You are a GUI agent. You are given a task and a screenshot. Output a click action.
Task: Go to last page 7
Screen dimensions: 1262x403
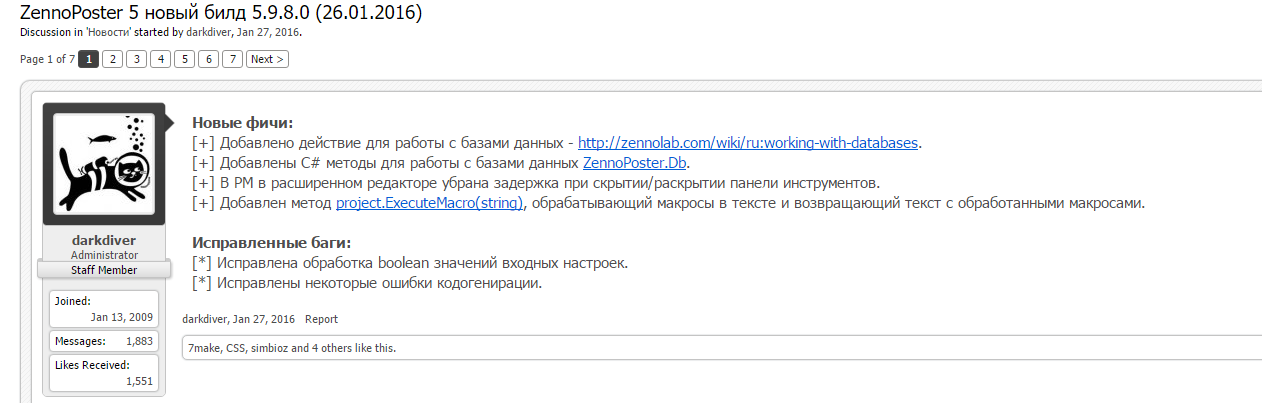(x=232, y=59)
